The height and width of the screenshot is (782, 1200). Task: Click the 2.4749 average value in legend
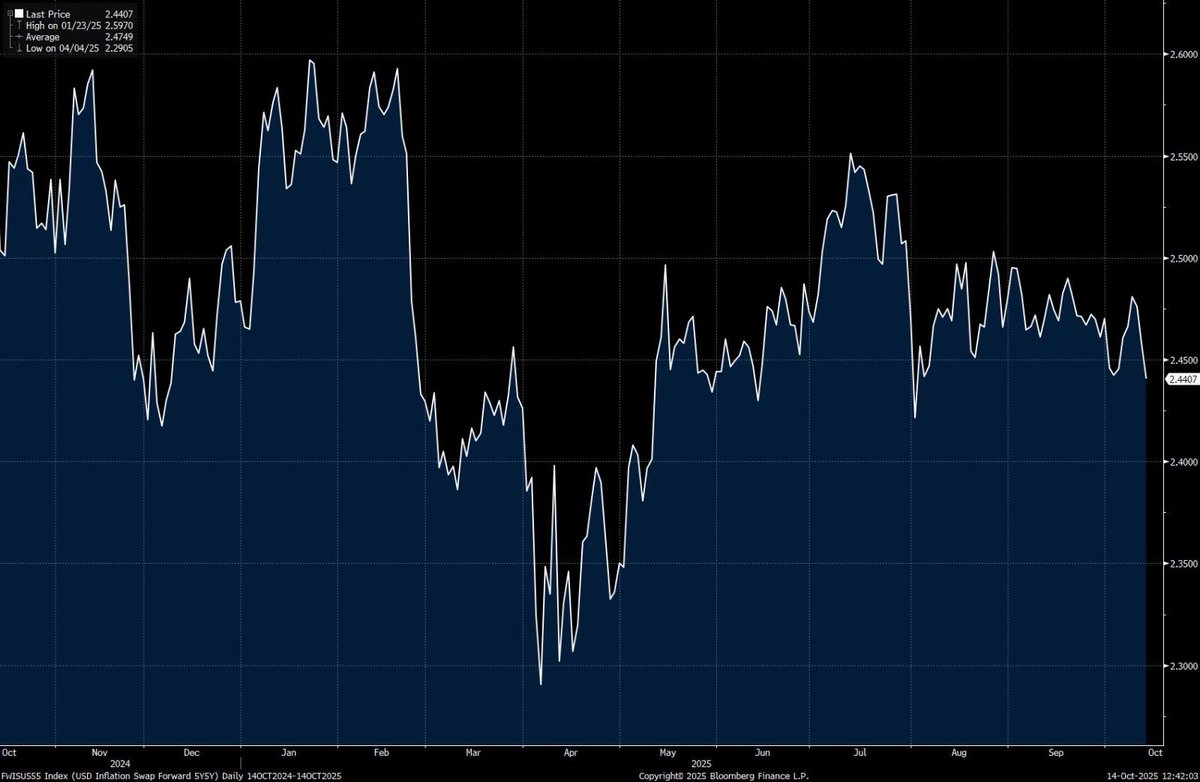(x=119, y=36)
